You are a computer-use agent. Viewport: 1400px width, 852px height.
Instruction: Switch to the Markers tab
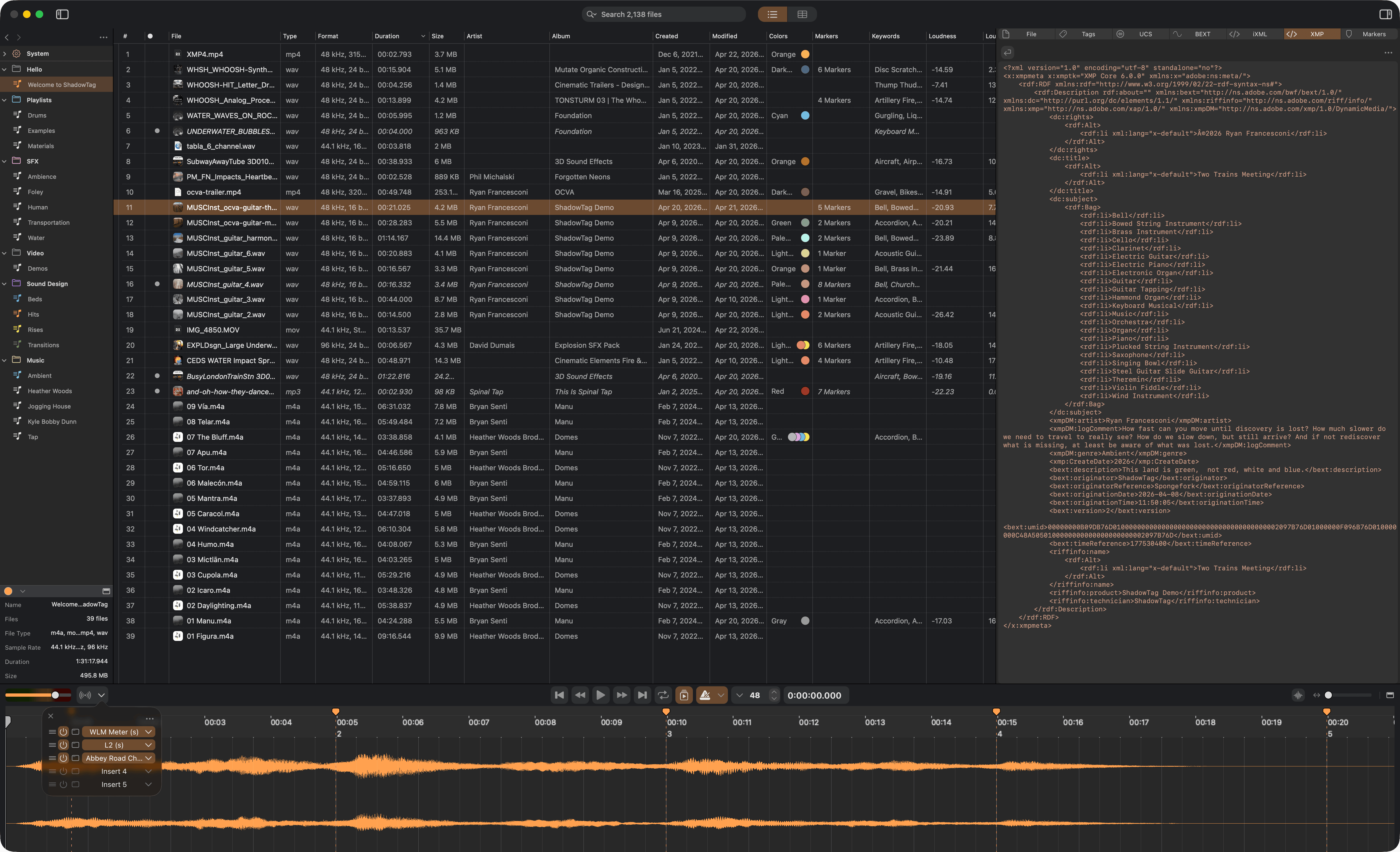point(1373,34)
